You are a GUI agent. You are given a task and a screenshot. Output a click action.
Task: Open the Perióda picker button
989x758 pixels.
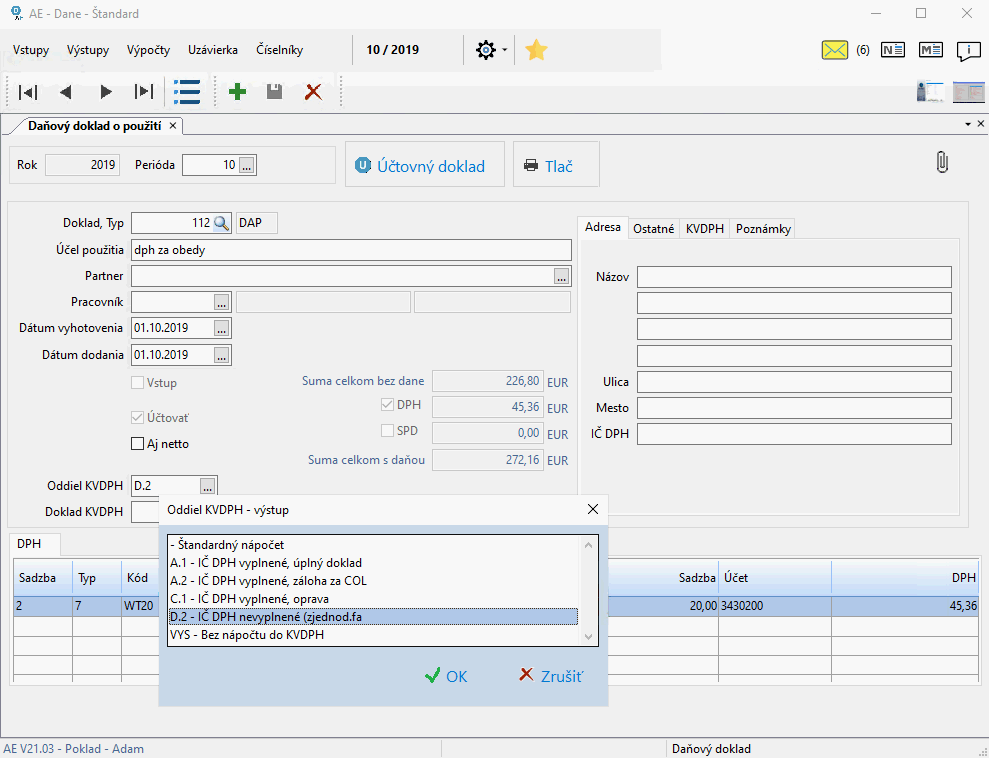pyautogui.click(x=247, y=165)
